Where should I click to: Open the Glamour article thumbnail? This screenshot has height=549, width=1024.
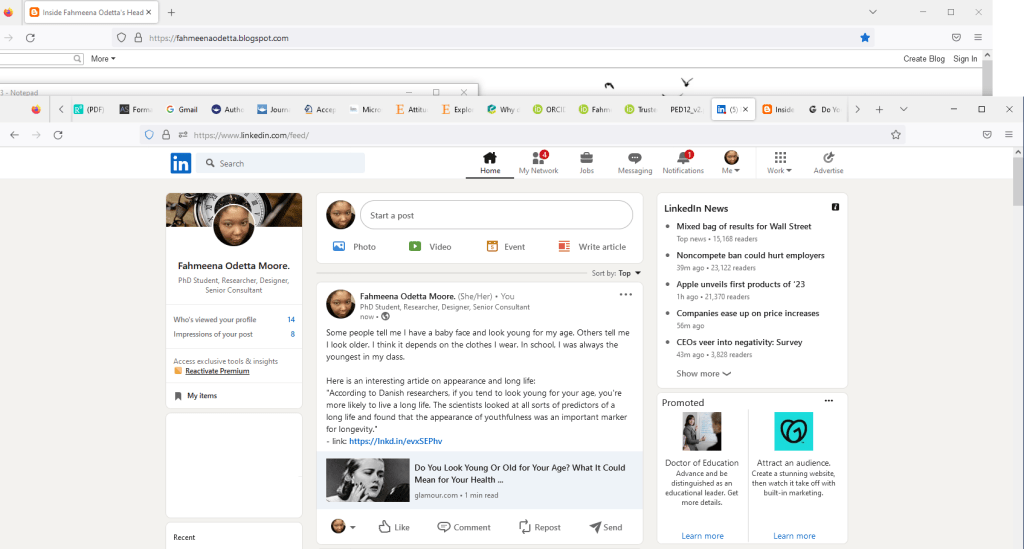tap(367, 479)
